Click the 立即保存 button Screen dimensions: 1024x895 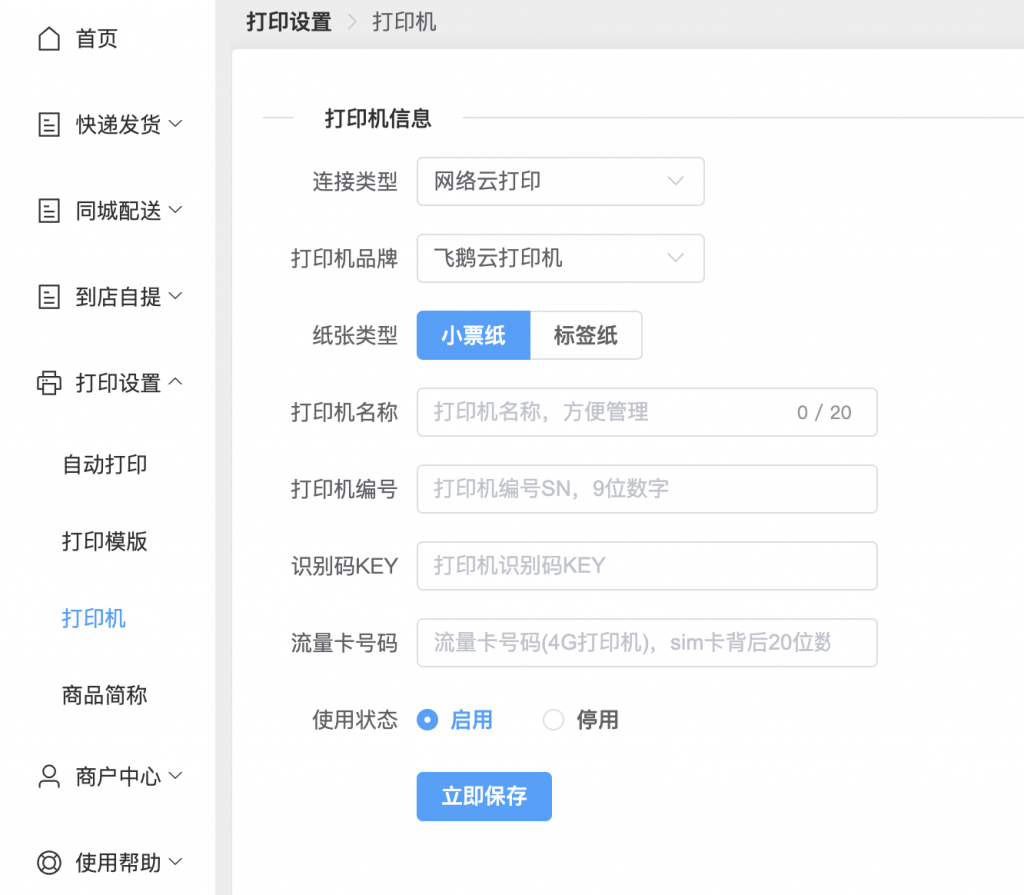[x=484, y=796]
